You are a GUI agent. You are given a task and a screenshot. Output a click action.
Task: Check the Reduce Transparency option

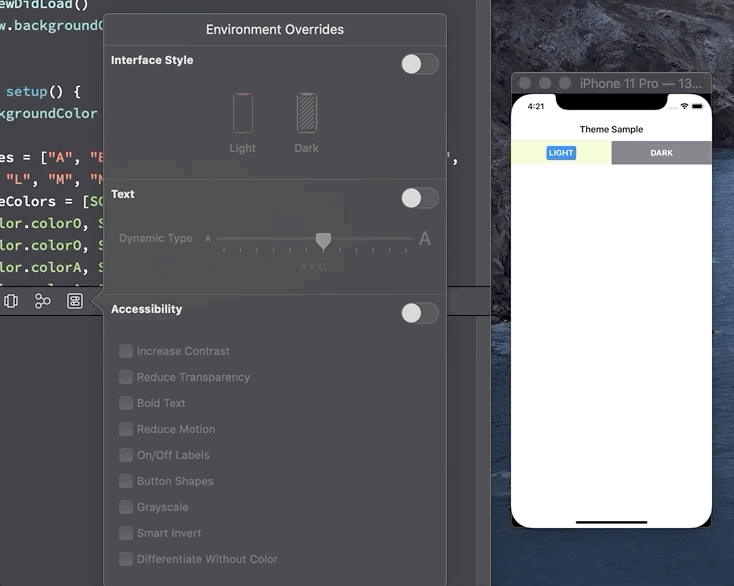pos(126,377)
